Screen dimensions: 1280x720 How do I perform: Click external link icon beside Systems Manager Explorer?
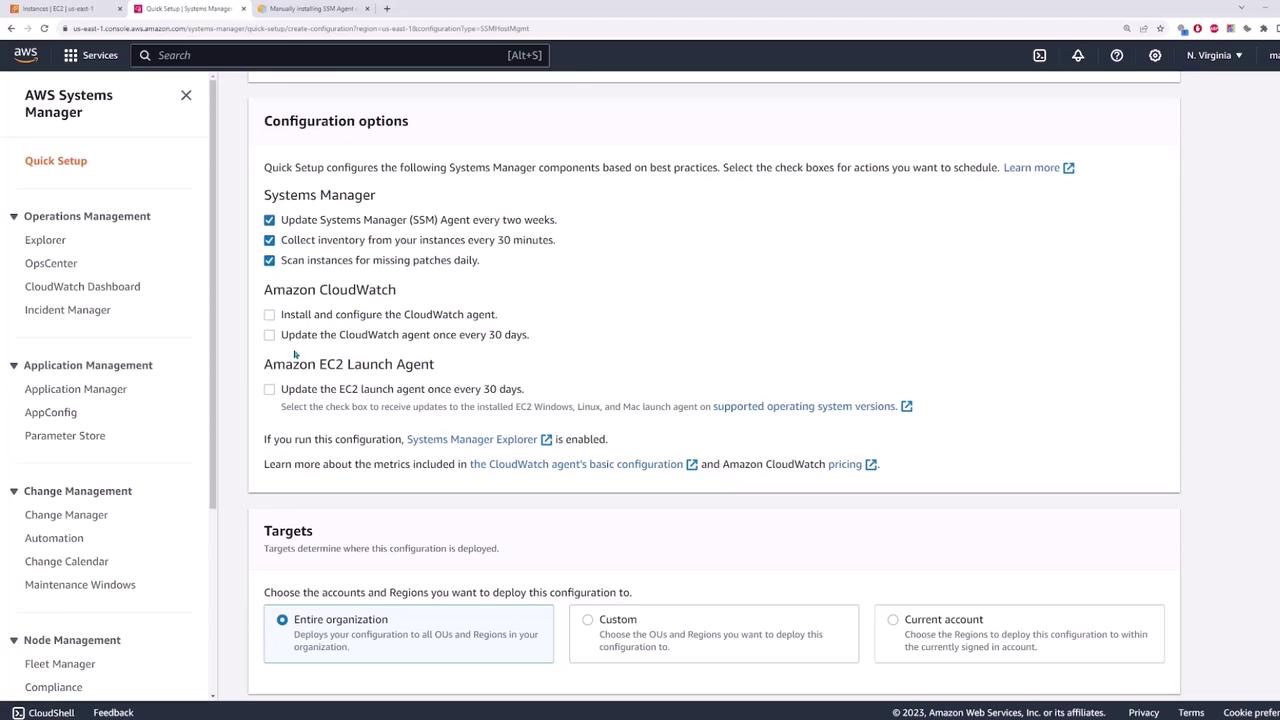(546, 439)
